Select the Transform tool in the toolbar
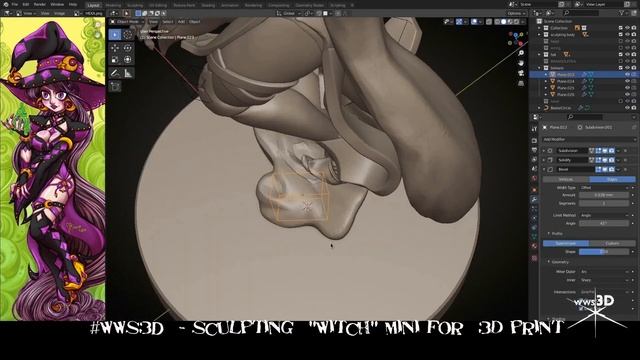The image size is (640, 360). click(128, 60)
